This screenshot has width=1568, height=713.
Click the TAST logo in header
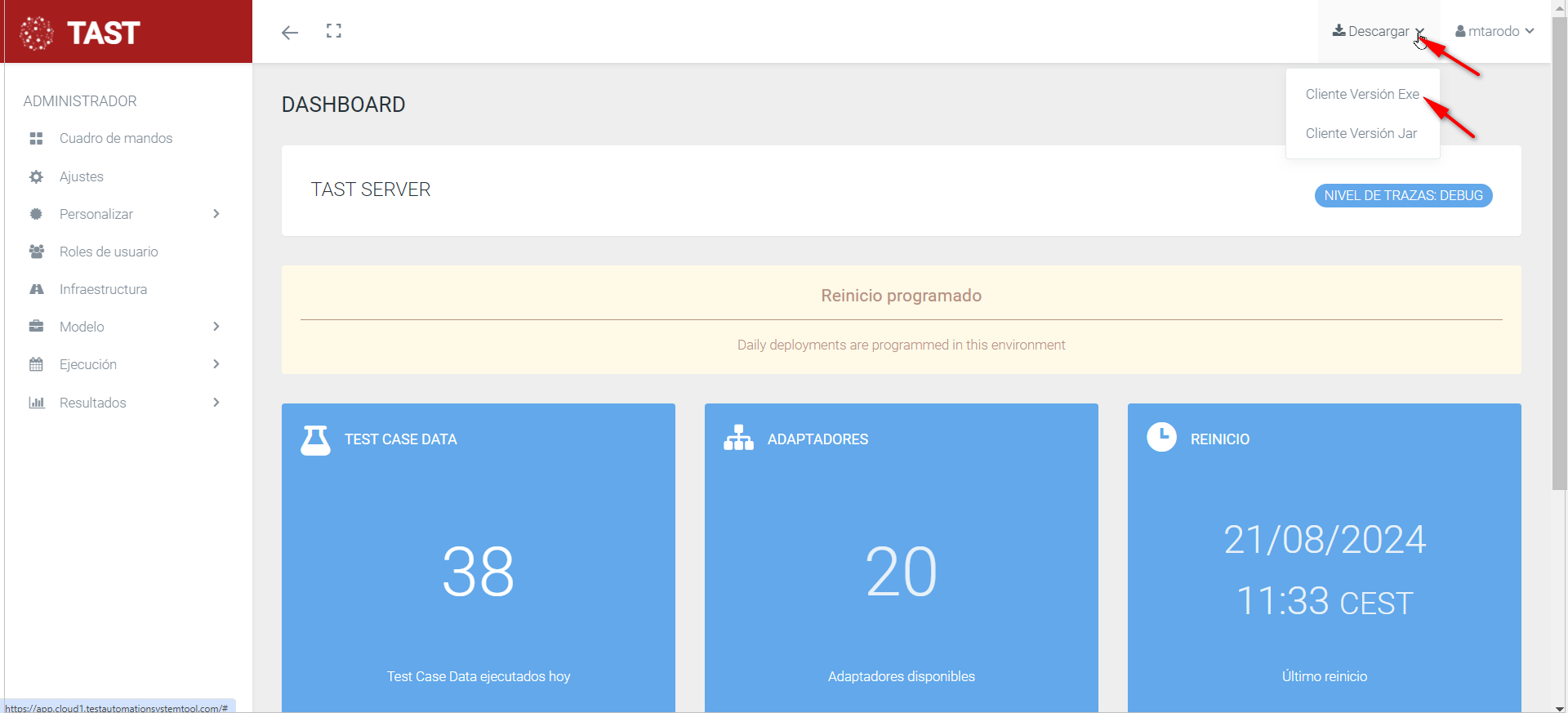[80, 33]
